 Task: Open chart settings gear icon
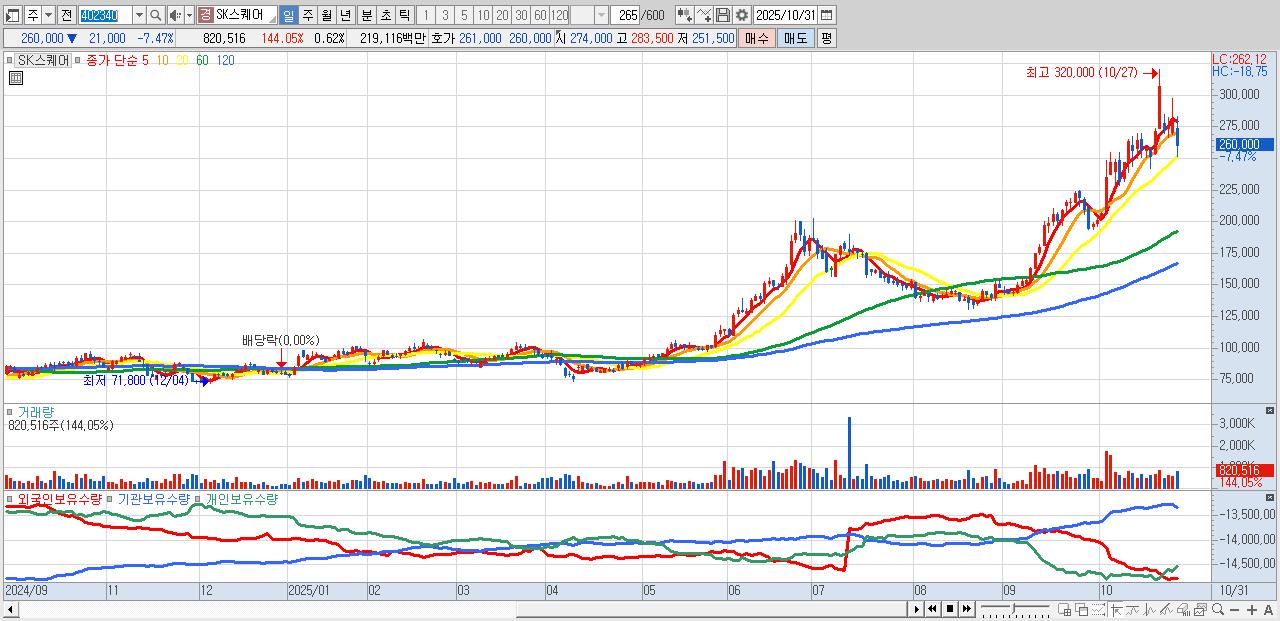pyautogui.click(x=742, y=15)
